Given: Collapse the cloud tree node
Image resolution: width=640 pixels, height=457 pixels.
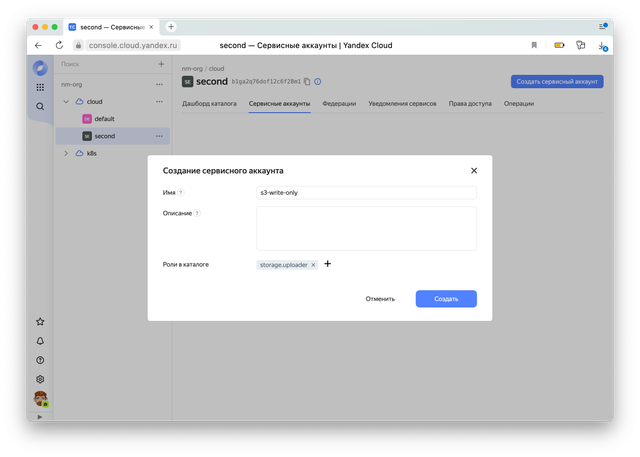Looking at the screenshot, I should point(66,101).
